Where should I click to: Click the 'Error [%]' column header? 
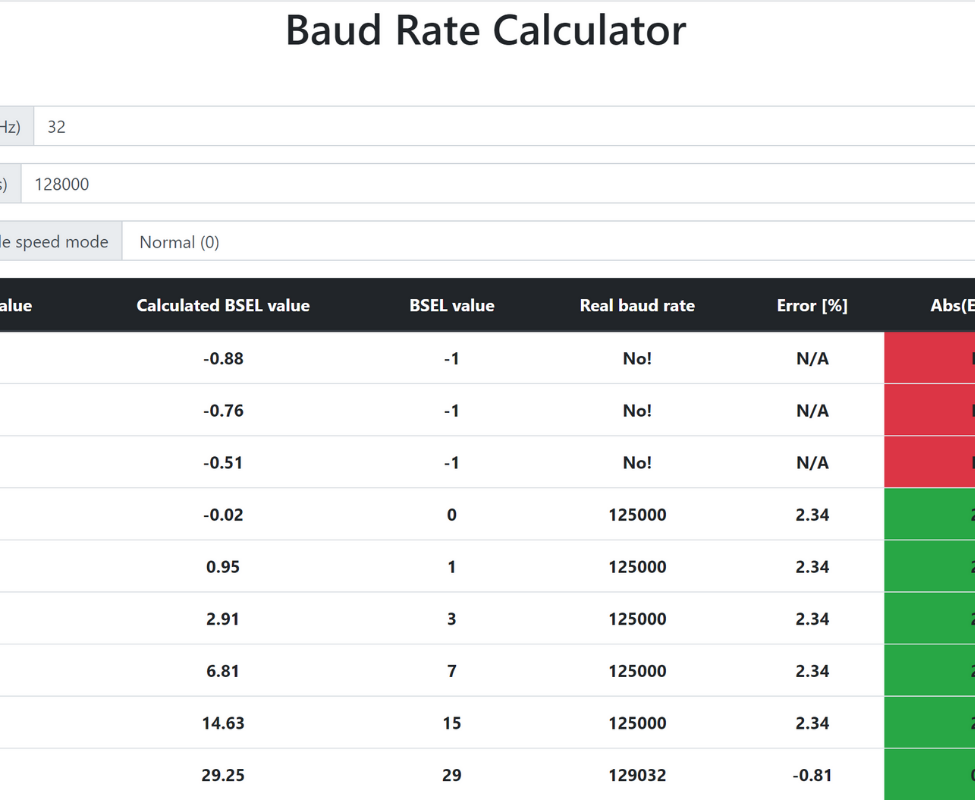pos(812,306)
